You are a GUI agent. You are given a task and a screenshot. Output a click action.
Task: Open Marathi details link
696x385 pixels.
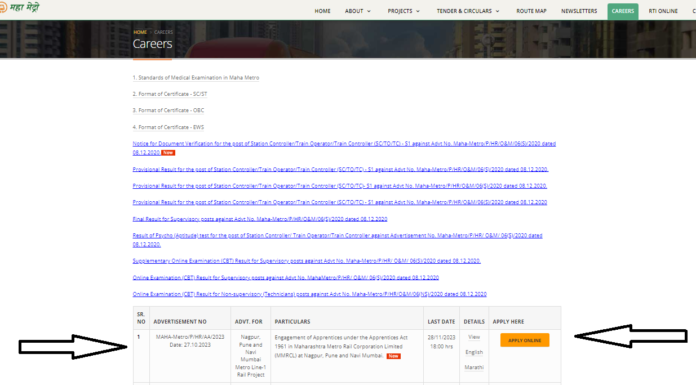point(474,367)
